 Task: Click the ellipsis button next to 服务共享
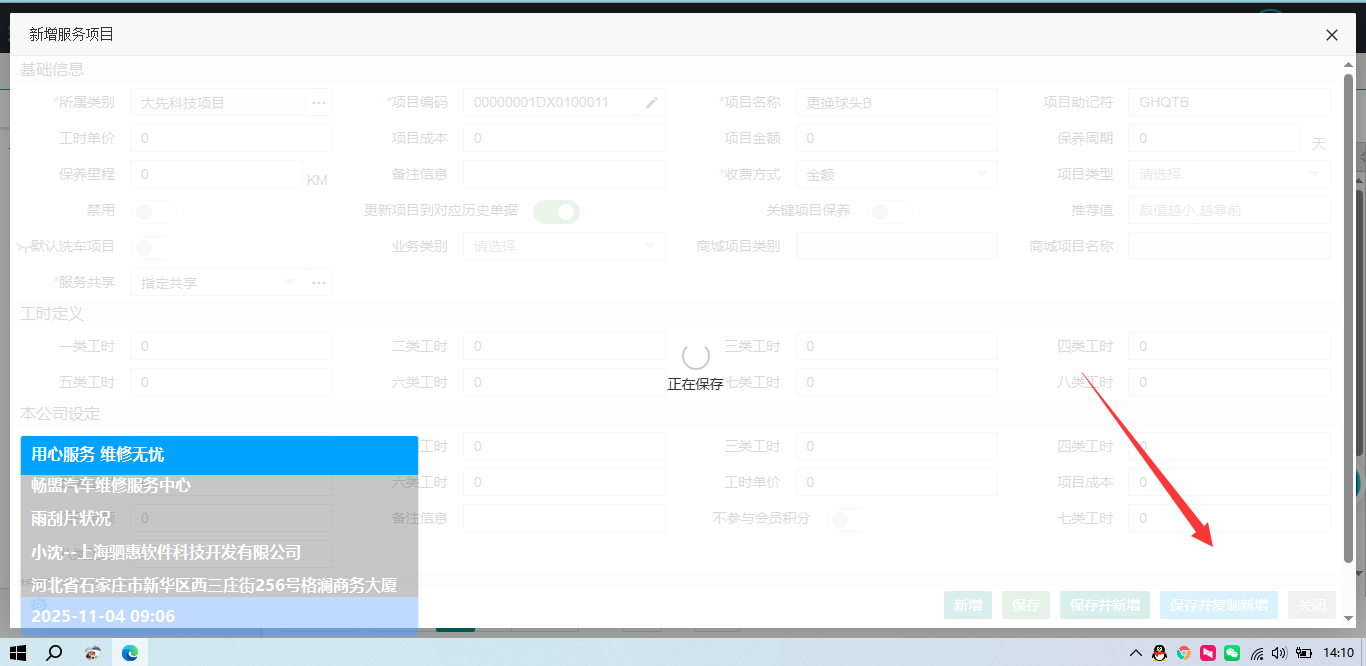click(x=318, y=283)
